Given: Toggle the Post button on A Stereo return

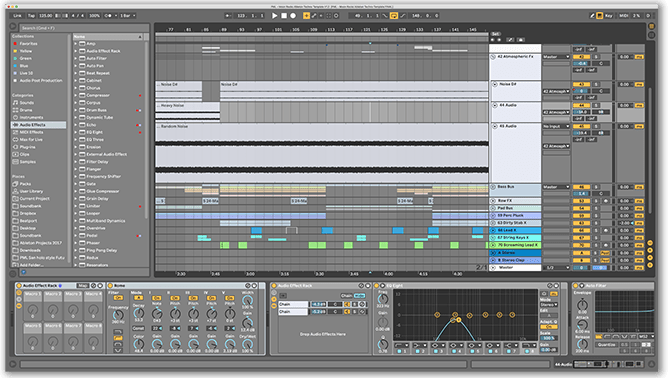Looking at the screenshot, I should (605, 253).
